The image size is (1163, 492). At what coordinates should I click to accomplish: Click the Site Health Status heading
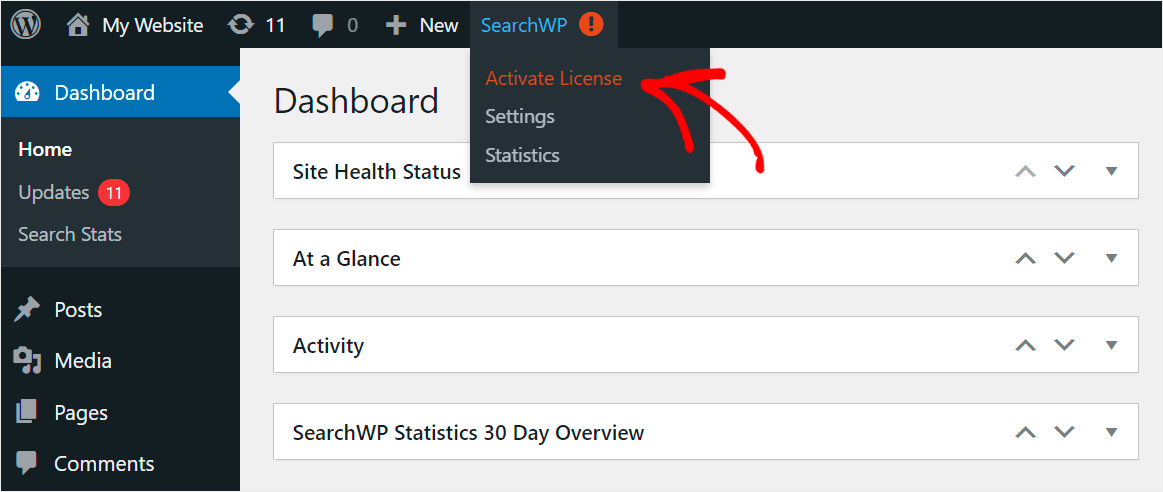(377, 171)
